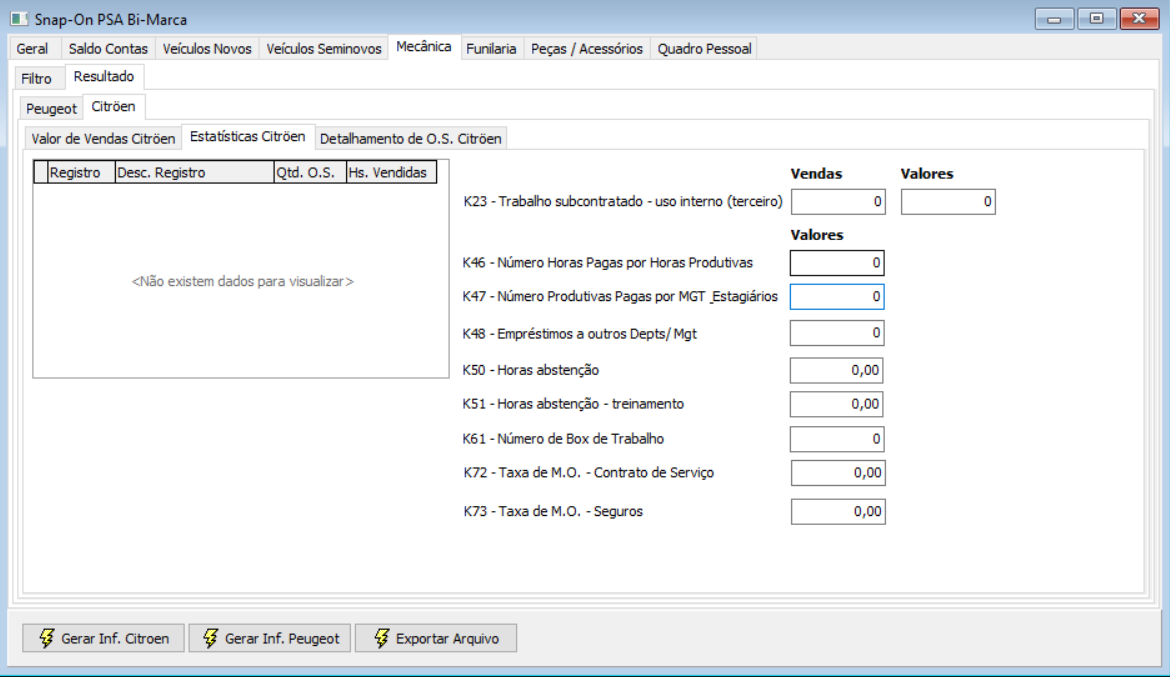The height and width of the screenshot is (677, 1170).
Task: Sort by Qtd. O.S. column header
Action: pos(310,172)
